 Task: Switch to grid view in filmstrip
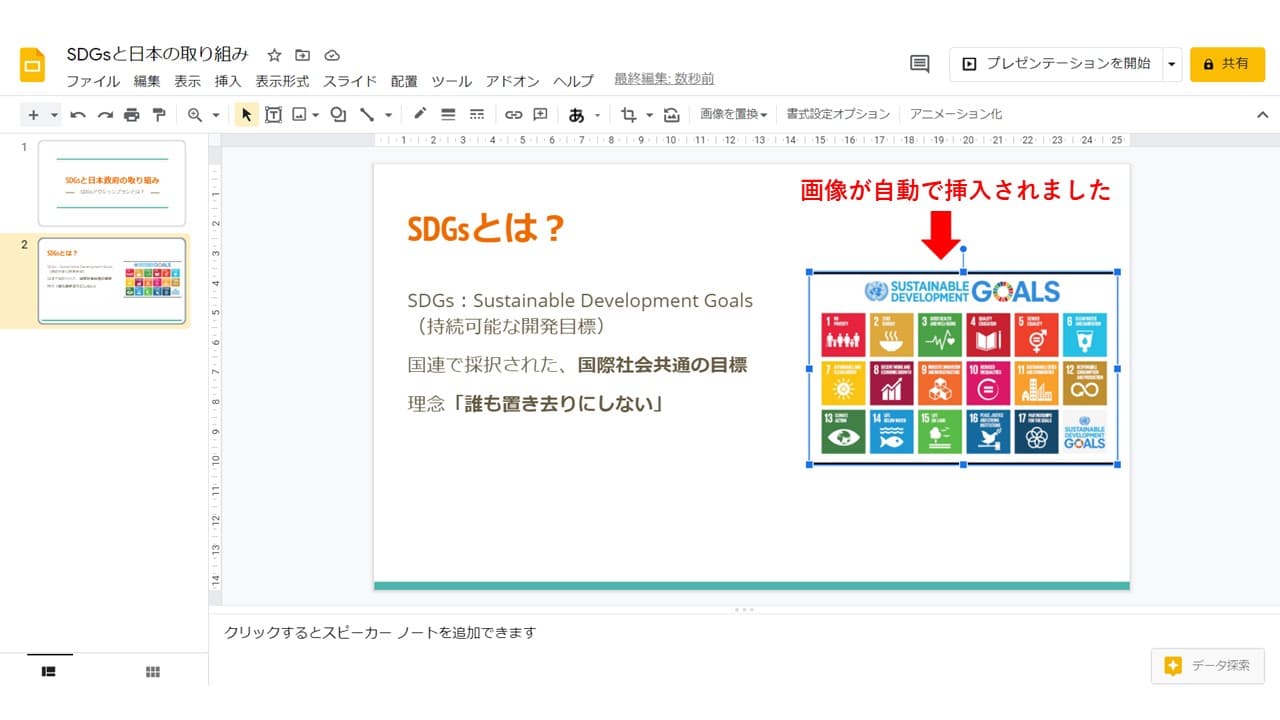click(153, 672)
